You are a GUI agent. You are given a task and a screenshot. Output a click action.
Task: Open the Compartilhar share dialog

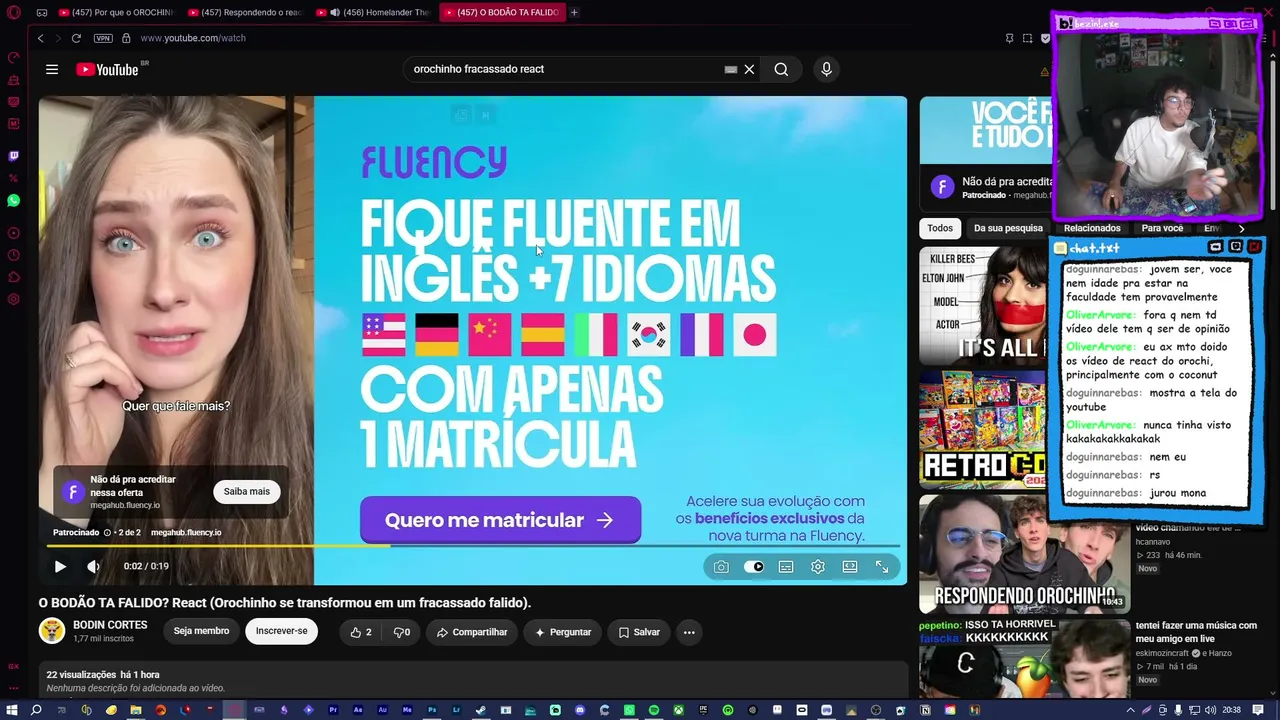[x=472, y=632]
